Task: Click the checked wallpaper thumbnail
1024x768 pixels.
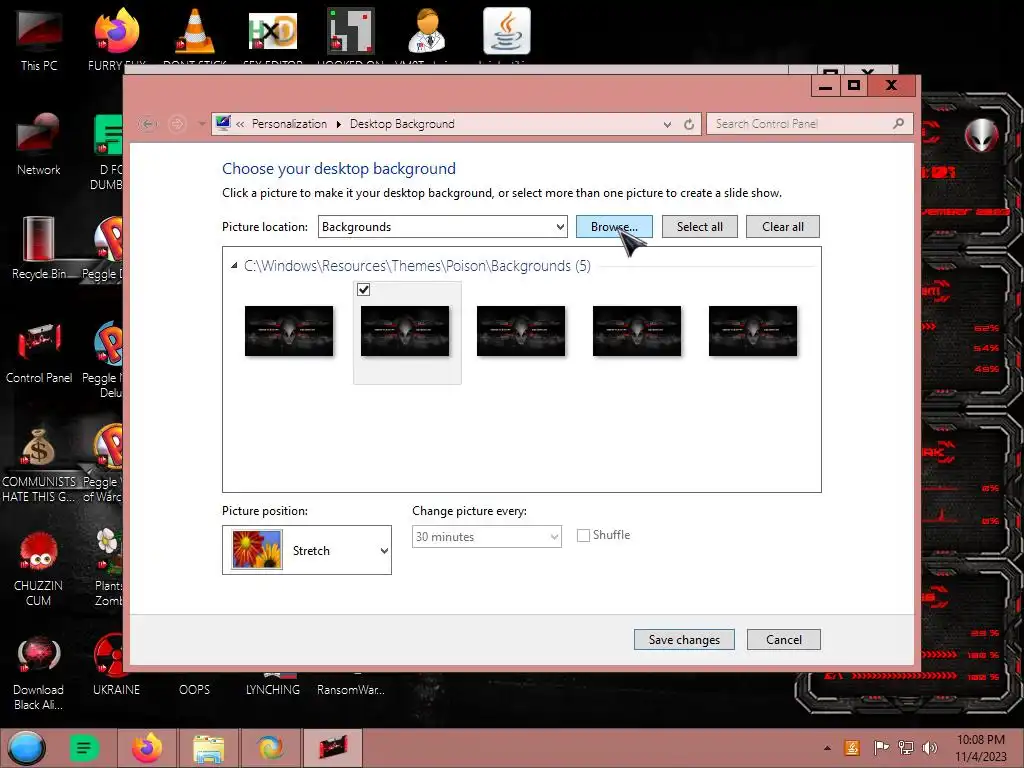Action: tap(405, 331)
